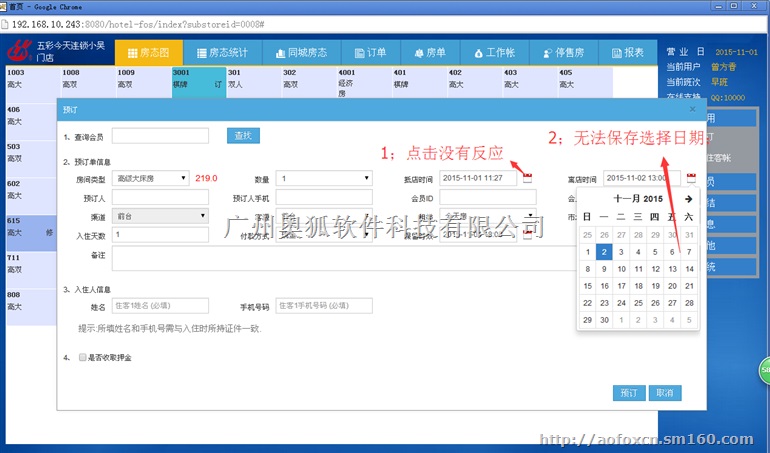Select room tile 403
Screen dimensions: 770x453
pos(529,82)
